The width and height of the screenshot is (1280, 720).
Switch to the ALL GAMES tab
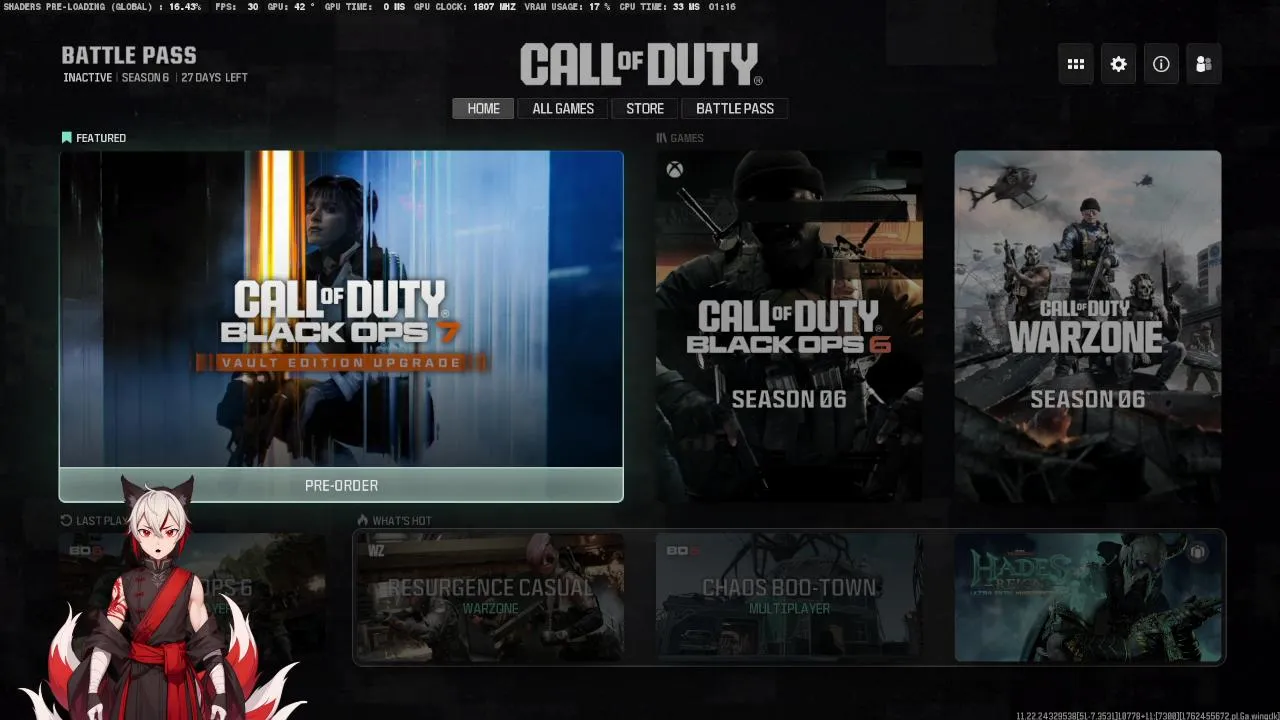coord(563,109)
